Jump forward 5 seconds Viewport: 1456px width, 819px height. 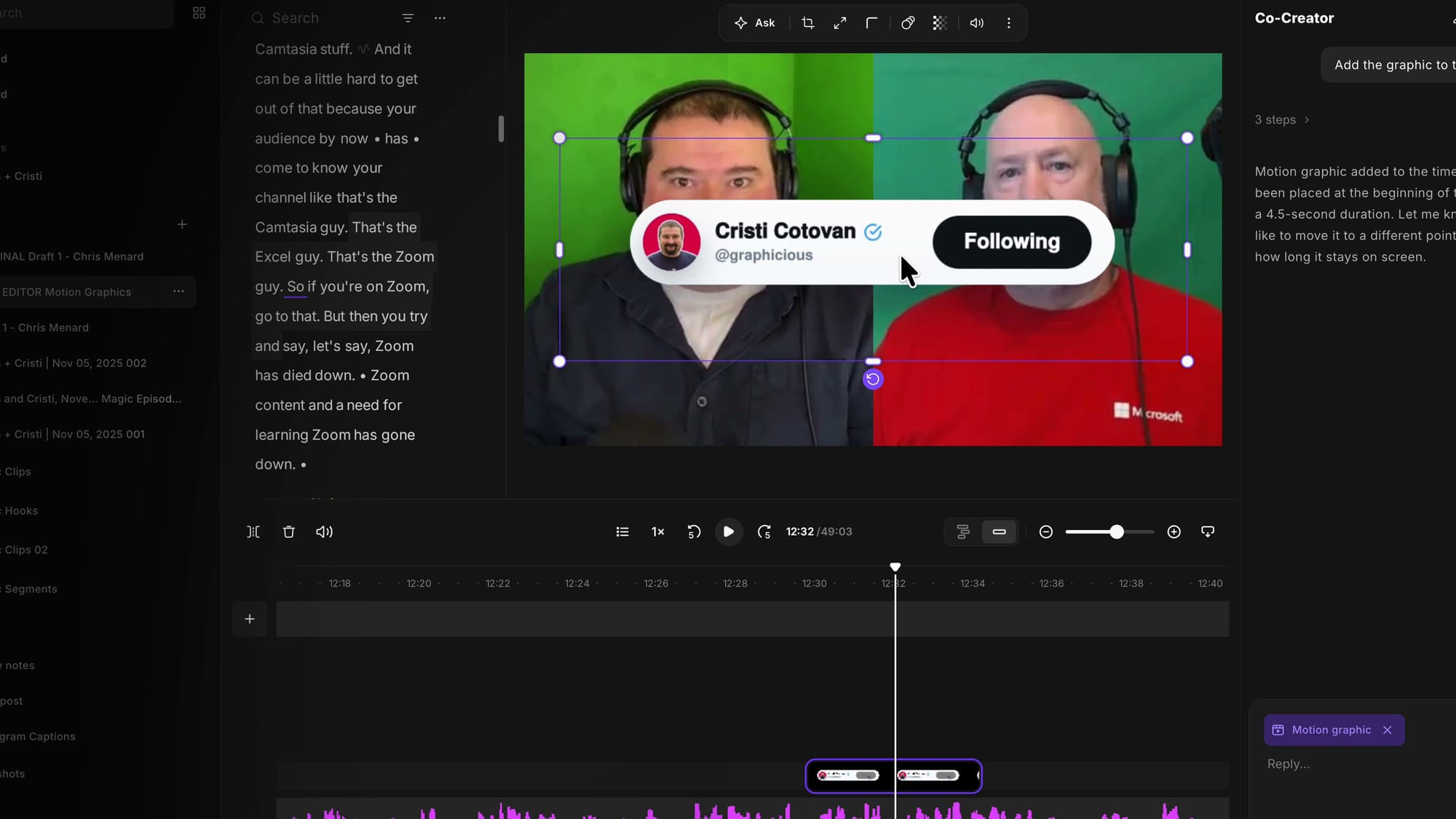pos(764,532)
